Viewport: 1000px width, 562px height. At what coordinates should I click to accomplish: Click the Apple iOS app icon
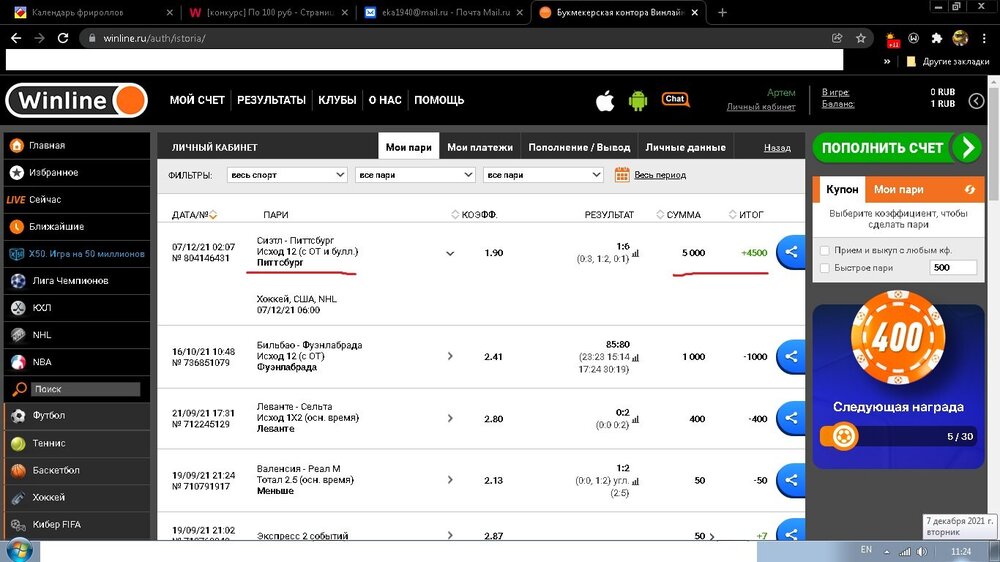pos(605,100)
